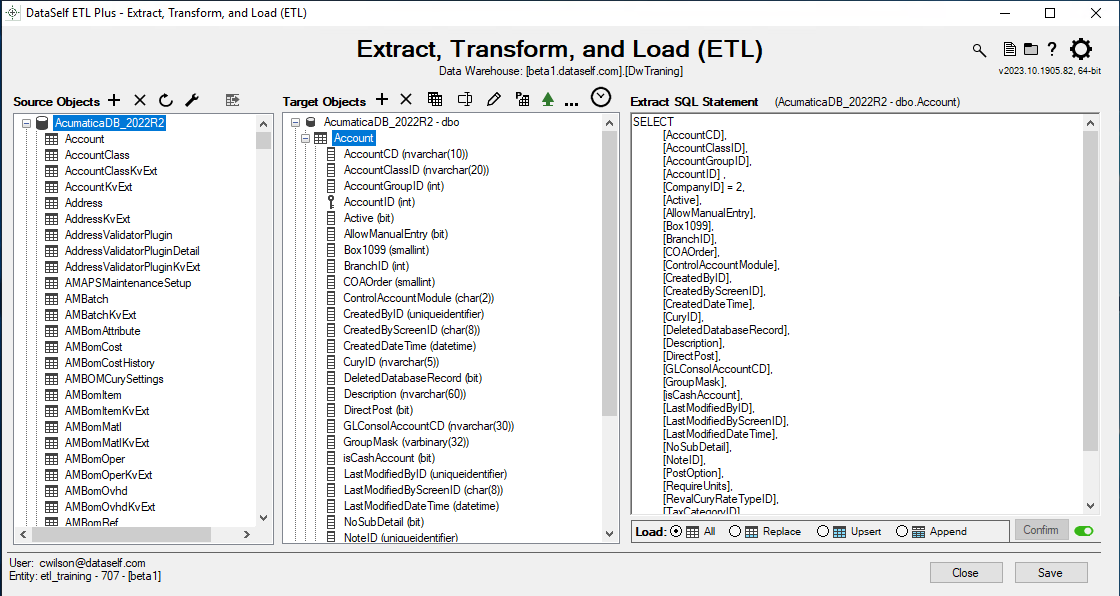1120x596 pixels.
Task: Choose the Append load option
Action: [x=902, y=532]
